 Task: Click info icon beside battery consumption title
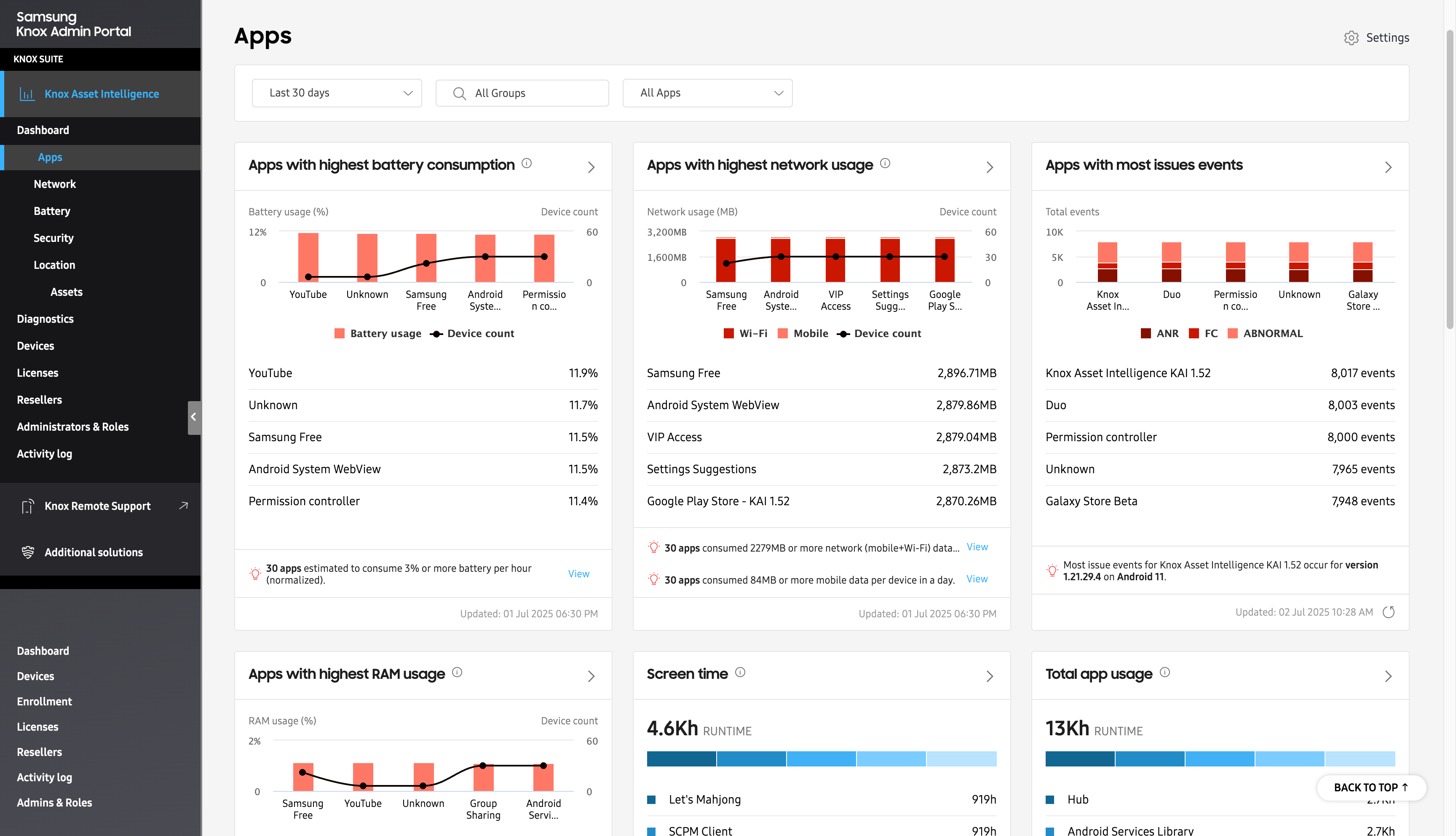[x=526, y=163]
